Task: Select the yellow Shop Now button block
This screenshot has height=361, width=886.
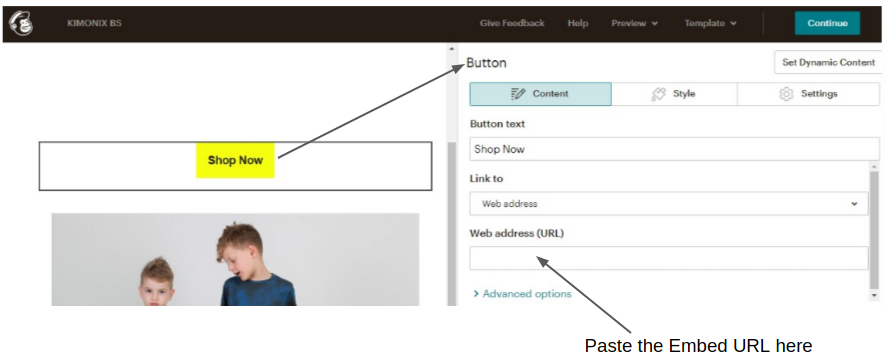Action: point(235,160)
